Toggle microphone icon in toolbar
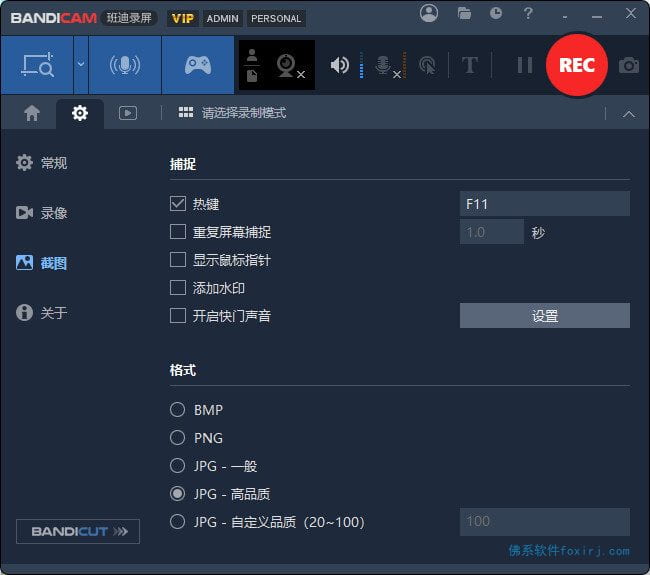This screenshot has height=575, width=650. pos(386,66)
